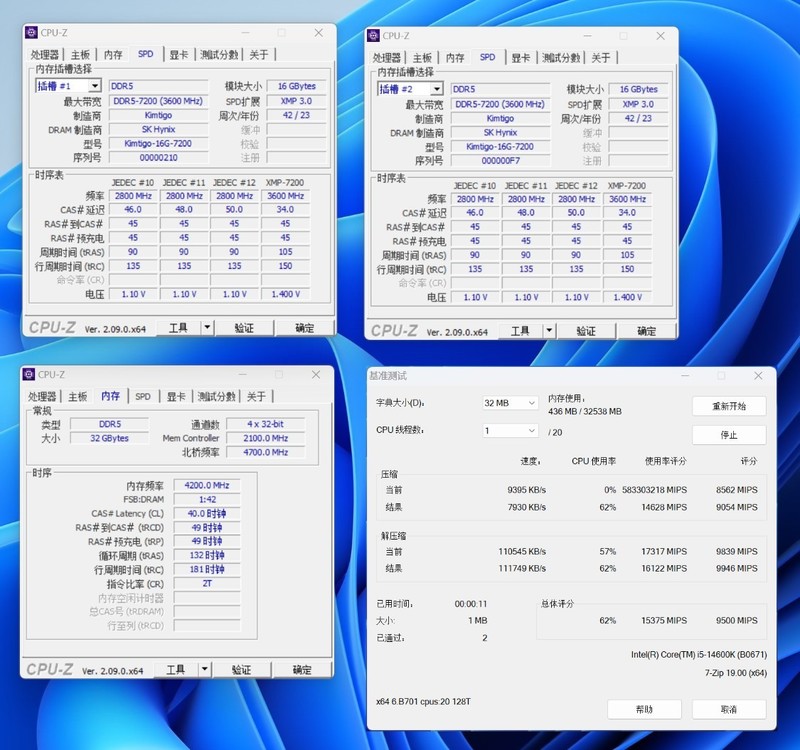Click the 验证 button in slot #1 window
Viewport: 800px width, 750px height.
[244, 328]
